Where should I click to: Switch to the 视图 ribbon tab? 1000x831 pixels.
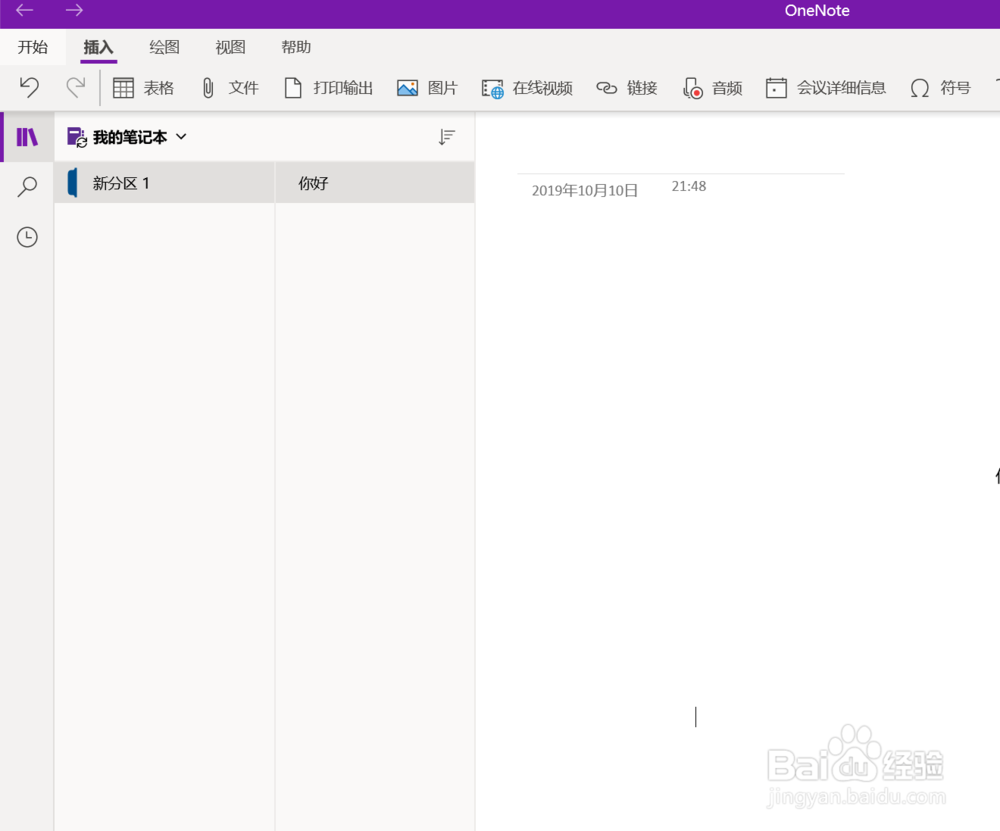[230, 47]
